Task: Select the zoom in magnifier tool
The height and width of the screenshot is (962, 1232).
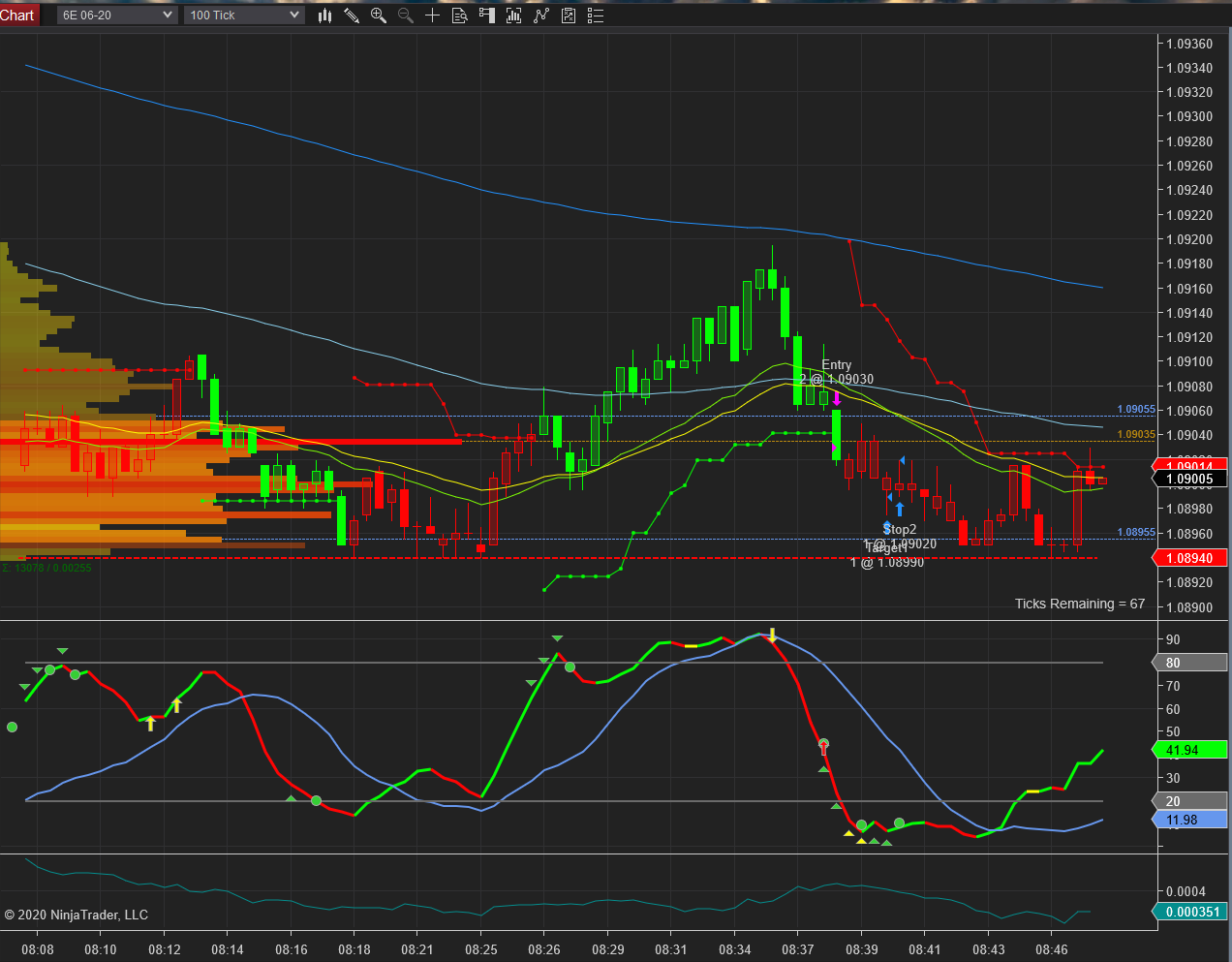Action: click(379, 16)
